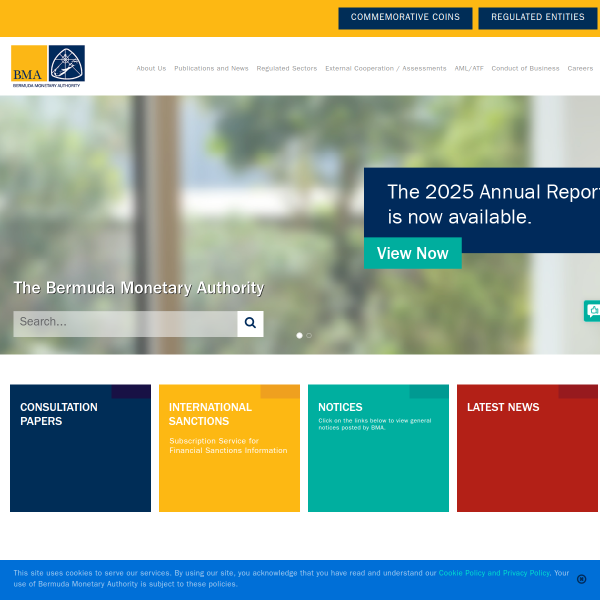
Task: Follow Cookie Policy and Privacy Policy link
Action: point(494,573)
